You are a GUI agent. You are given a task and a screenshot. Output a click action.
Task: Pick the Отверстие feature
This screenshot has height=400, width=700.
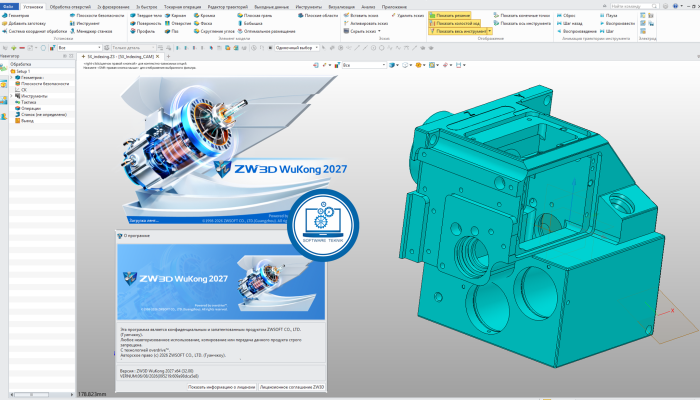[178, 23]
